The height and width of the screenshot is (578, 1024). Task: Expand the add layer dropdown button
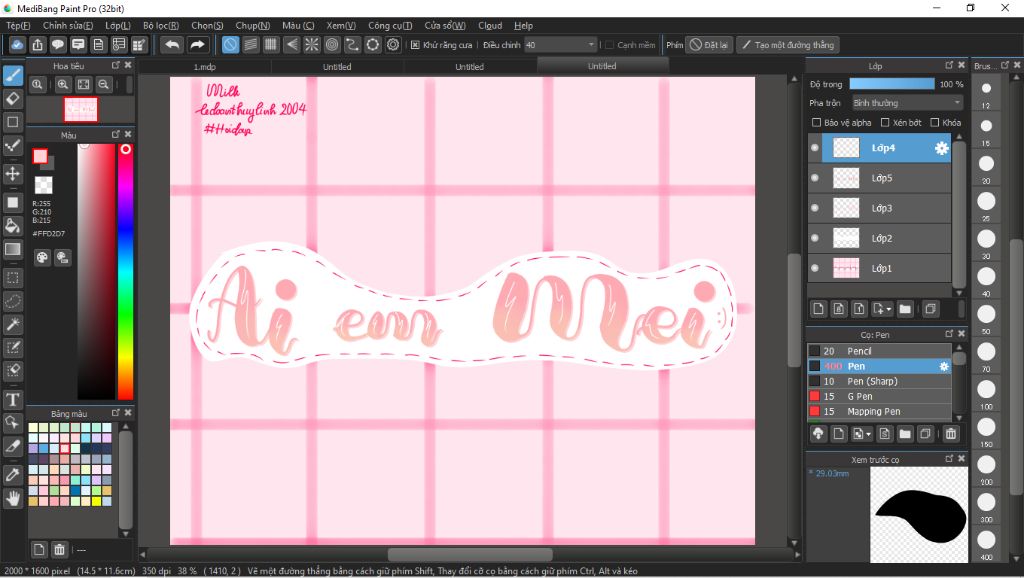click(x=882, y=309)
